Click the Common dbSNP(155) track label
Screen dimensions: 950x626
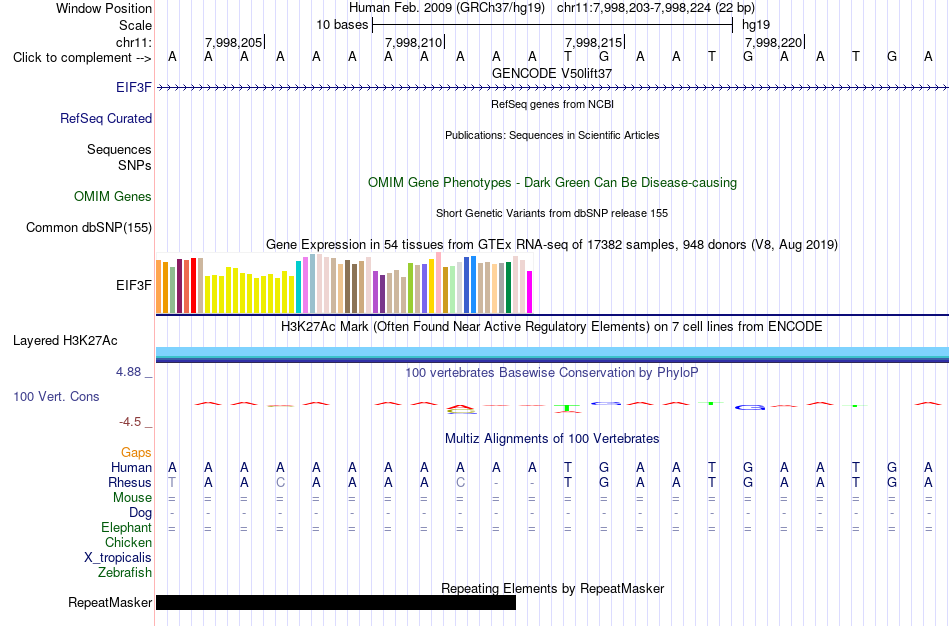click(88, 227)
